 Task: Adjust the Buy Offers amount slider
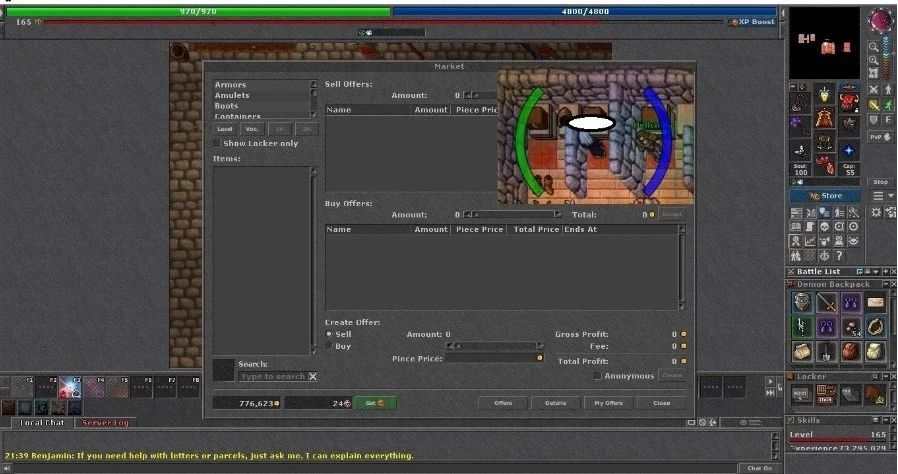tap(513, 215)
